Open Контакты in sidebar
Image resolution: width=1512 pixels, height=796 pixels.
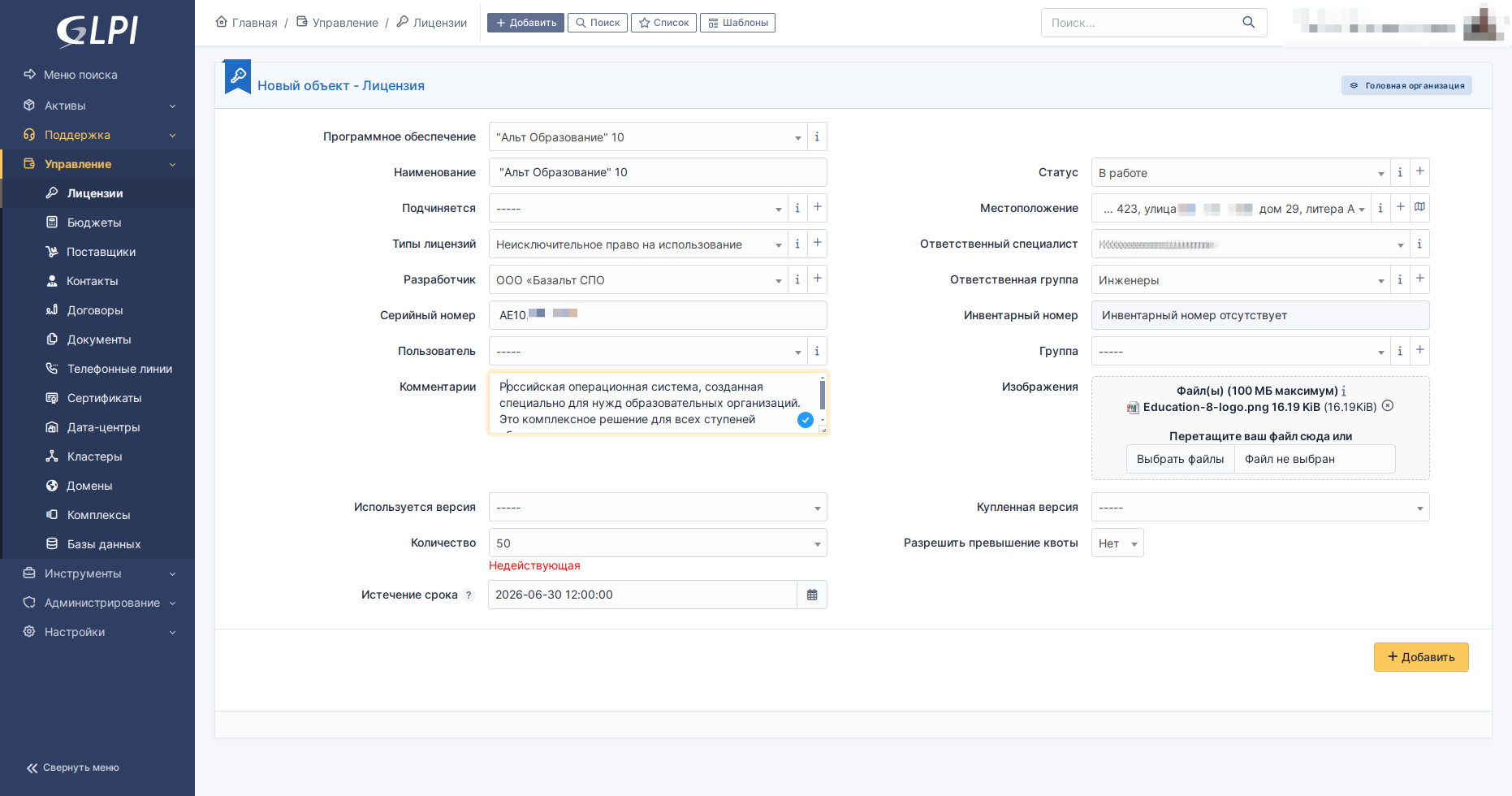tap(99, 281)
